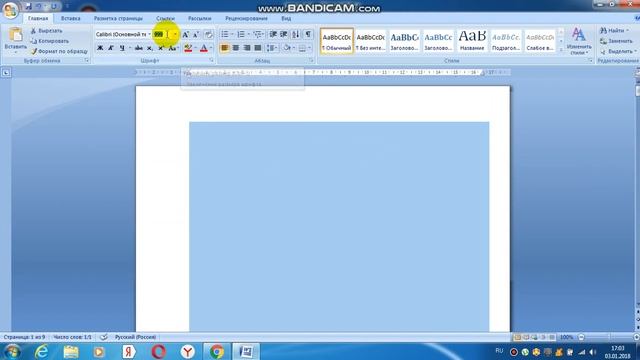The image size is (640, 360).
Task: Open underline style dropdown arrow
Action: tap(129, 48)
